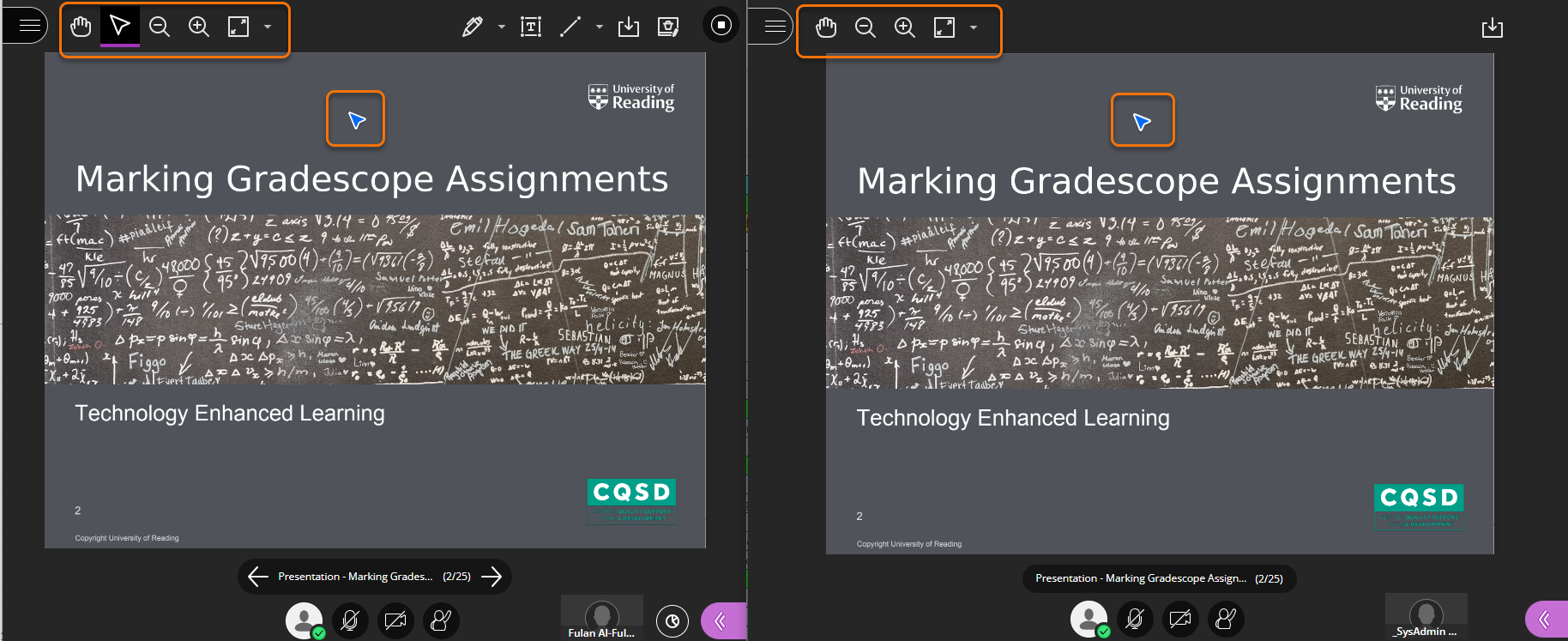Open view options dropdown in right toolbar
The width and height of the screenshot is (1568, 641).
974,27
